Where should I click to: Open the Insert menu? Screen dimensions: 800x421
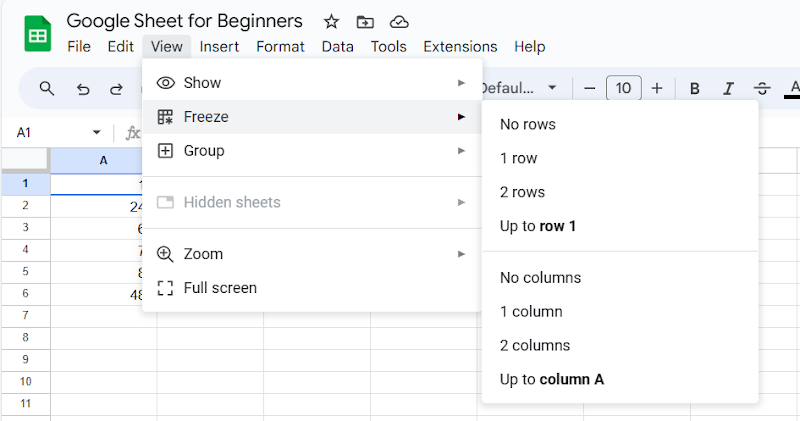pyautogui.click(x=219, y=46)
